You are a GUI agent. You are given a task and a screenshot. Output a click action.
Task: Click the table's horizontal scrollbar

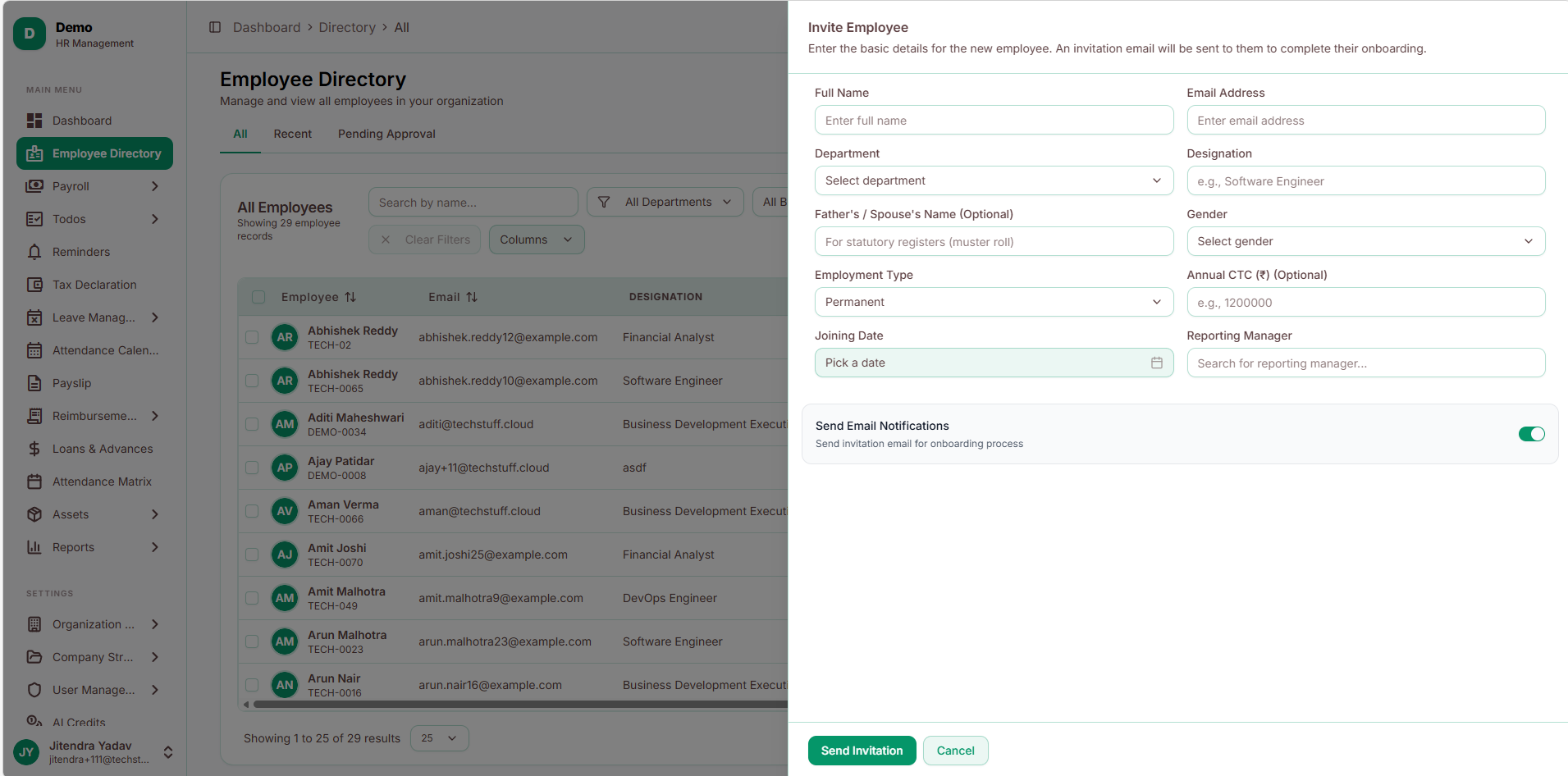520,704
